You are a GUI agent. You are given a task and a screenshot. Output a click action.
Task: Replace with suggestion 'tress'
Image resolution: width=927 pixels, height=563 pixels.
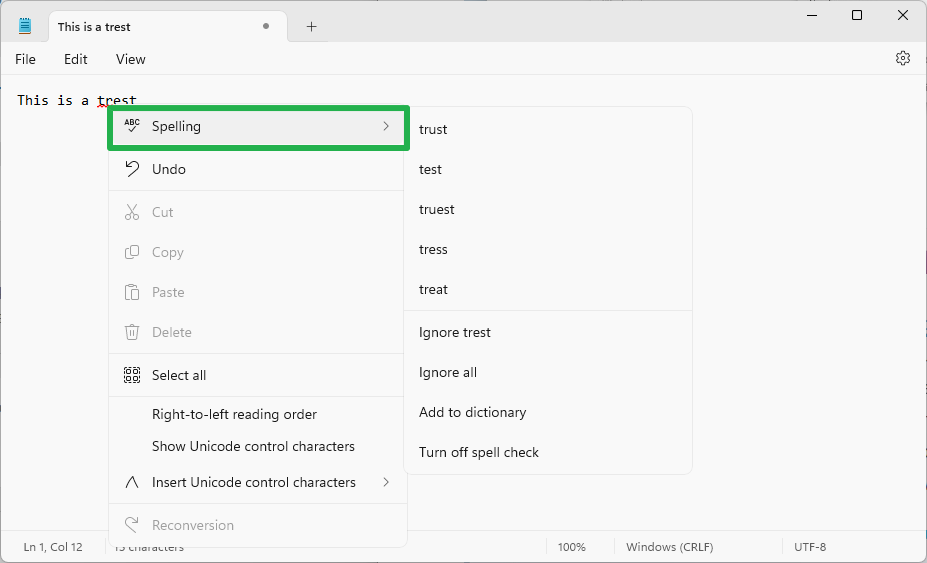coord(547,250)
